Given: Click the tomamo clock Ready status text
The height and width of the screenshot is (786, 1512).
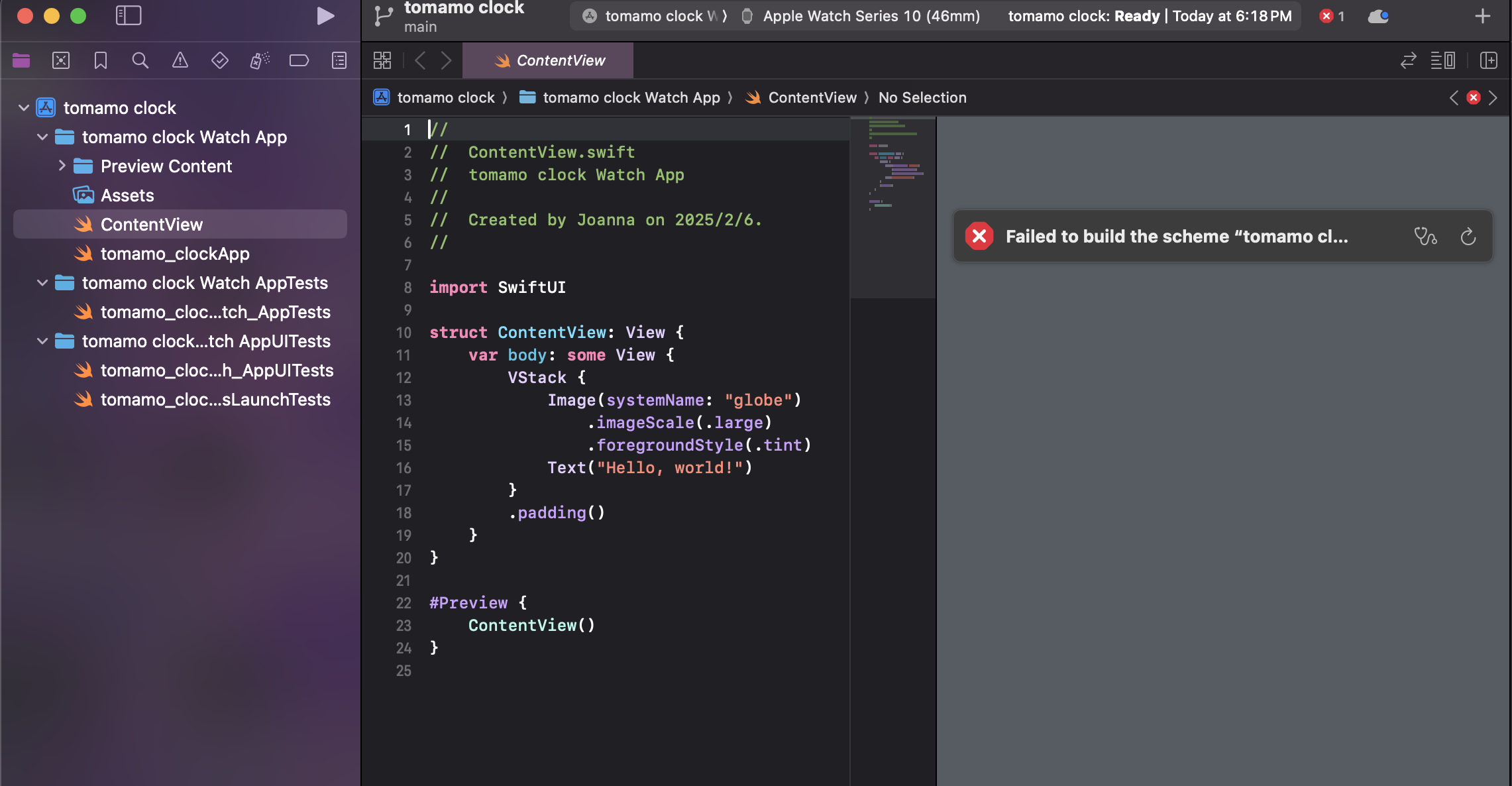Looking at the screenshot, I should pyautogui.click(x=1150, y=16).
